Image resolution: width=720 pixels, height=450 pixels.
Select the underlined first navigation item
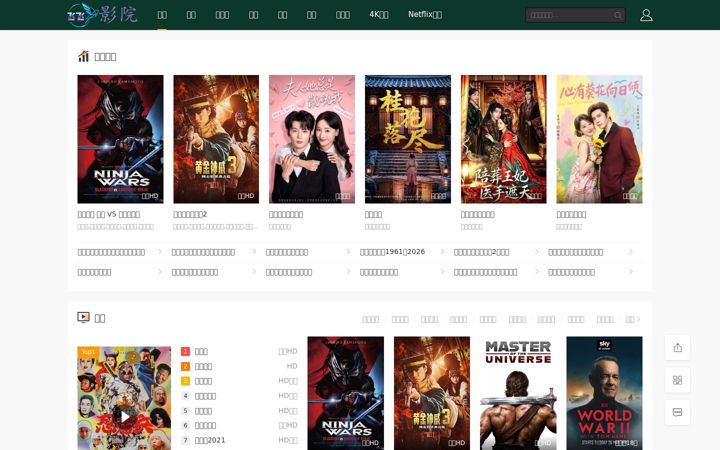(x=162, y=15)
